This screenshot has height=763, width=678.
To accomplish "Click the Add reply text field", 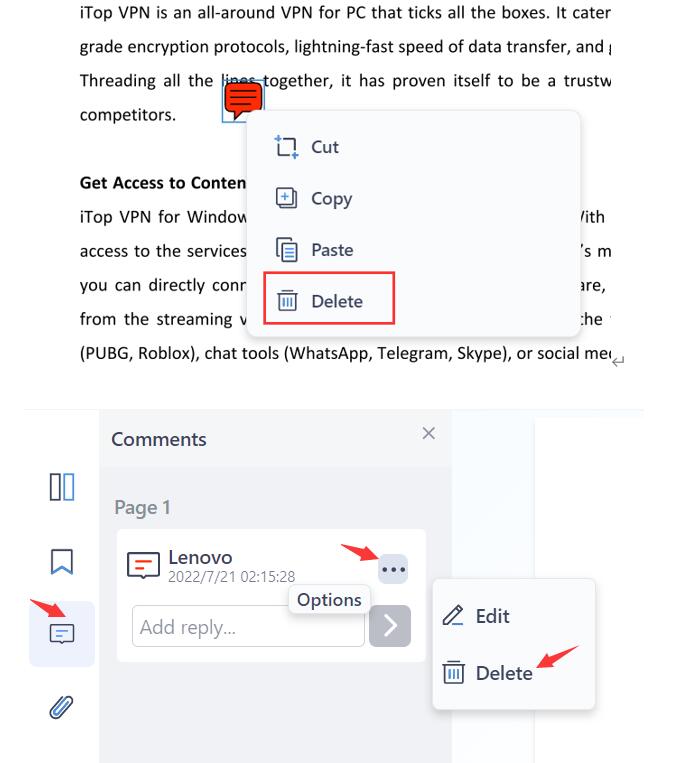I will [248, 626].
